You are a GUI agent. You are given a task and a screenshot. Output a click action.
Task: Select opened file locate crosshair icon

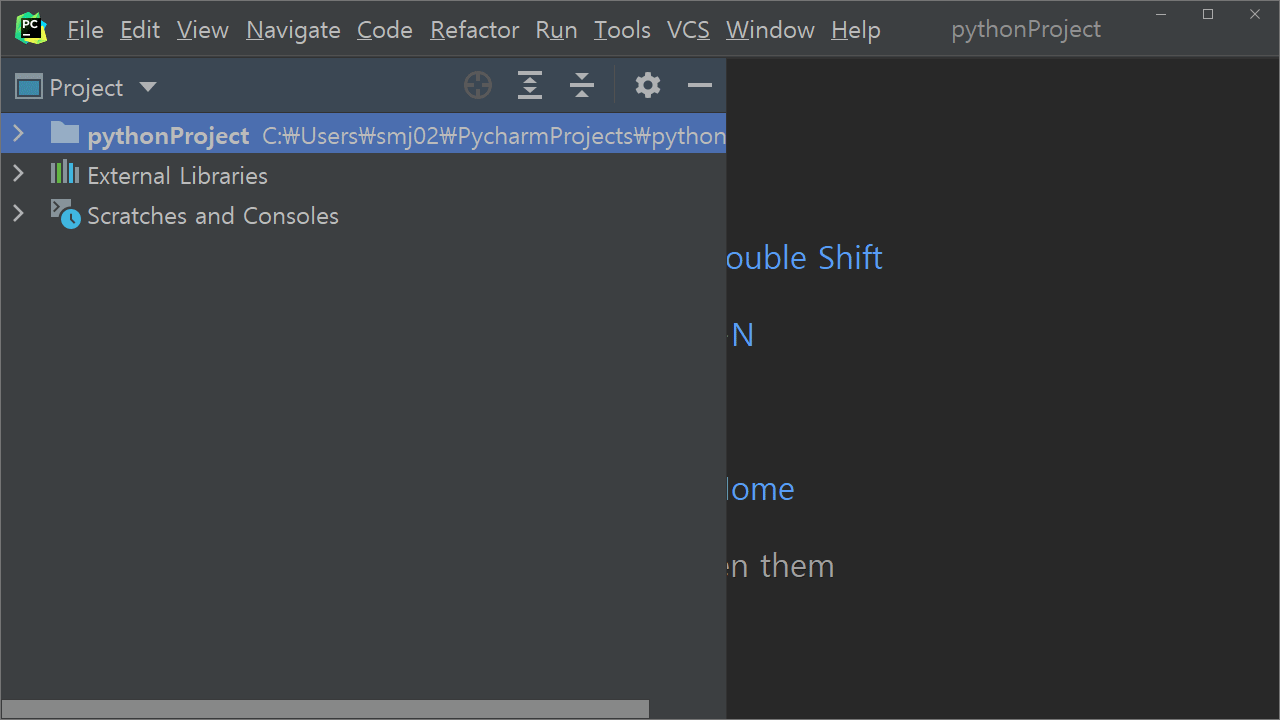click(478, 86)
